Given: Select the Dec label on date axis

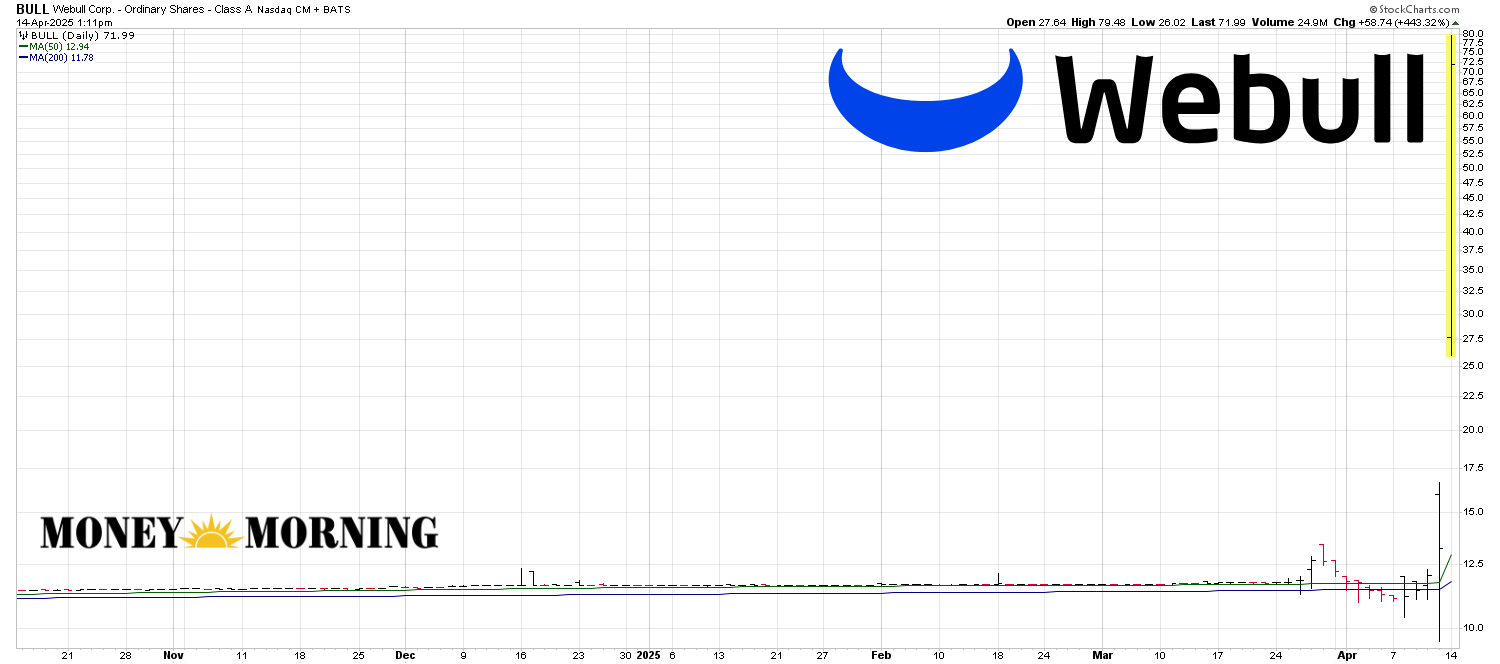Looking at the screenshot, I should click(405, 656).
